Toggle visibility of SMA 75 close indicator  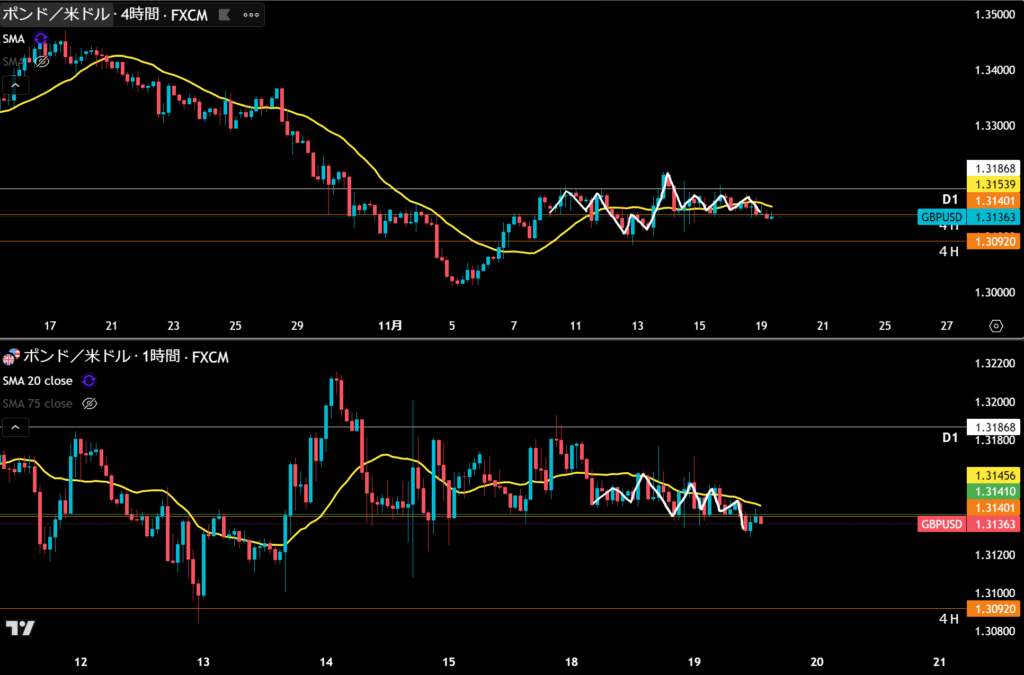point(89,403)
